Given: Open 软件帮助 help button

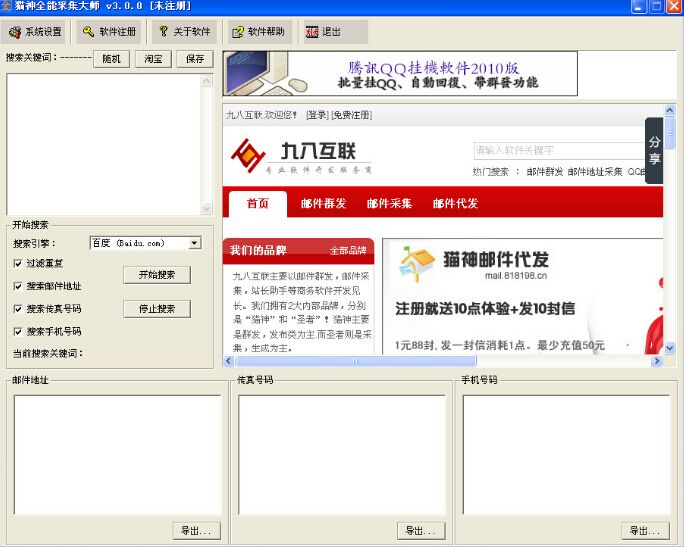Looking at the screenshot, I should [x=259, y=32].
